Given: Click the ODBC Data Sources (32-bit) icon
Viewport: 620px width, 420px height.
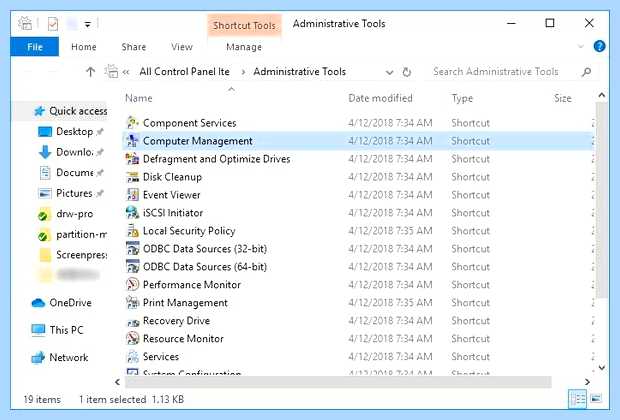Looking at the screenshot, I should point(132,249).
